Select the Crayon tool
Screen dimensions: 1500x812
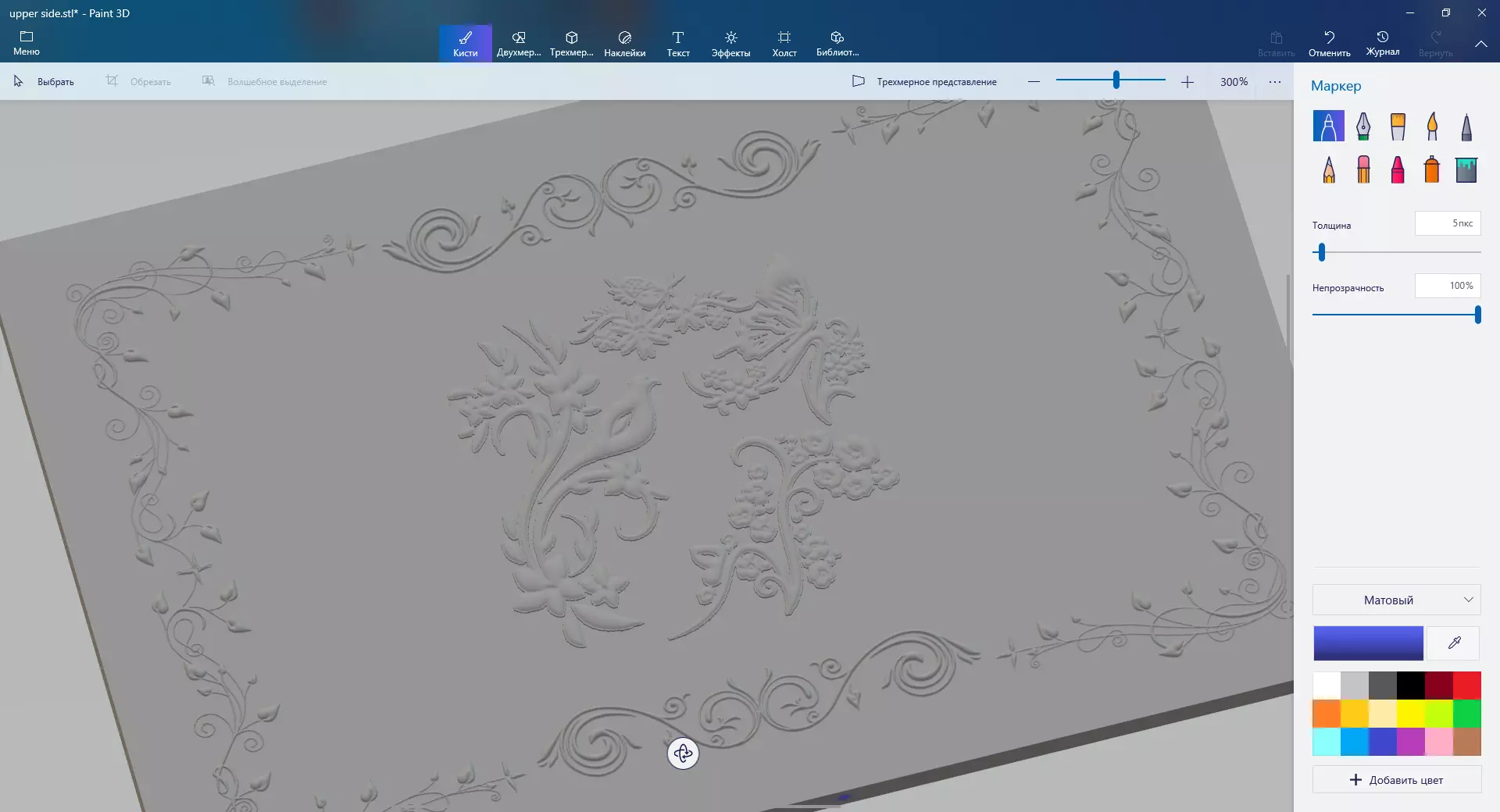click(1398, 169)
